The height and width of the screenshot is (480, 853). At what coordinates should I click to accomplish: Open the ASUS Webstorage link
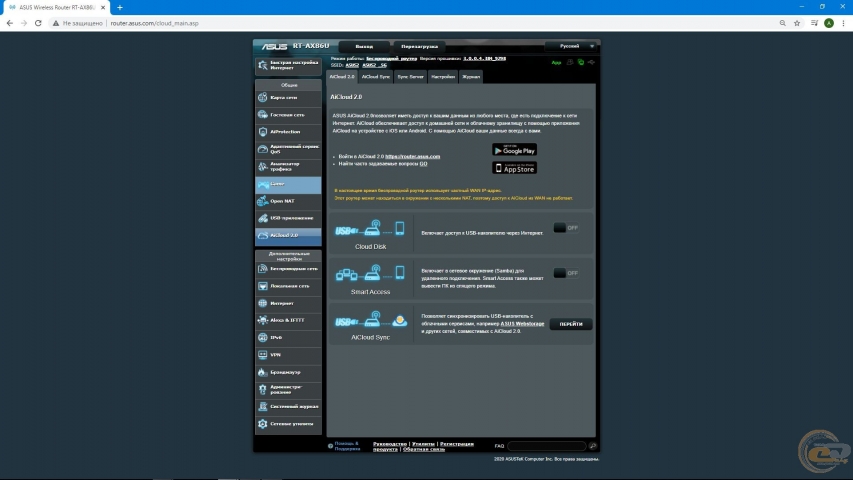(522, 324)
